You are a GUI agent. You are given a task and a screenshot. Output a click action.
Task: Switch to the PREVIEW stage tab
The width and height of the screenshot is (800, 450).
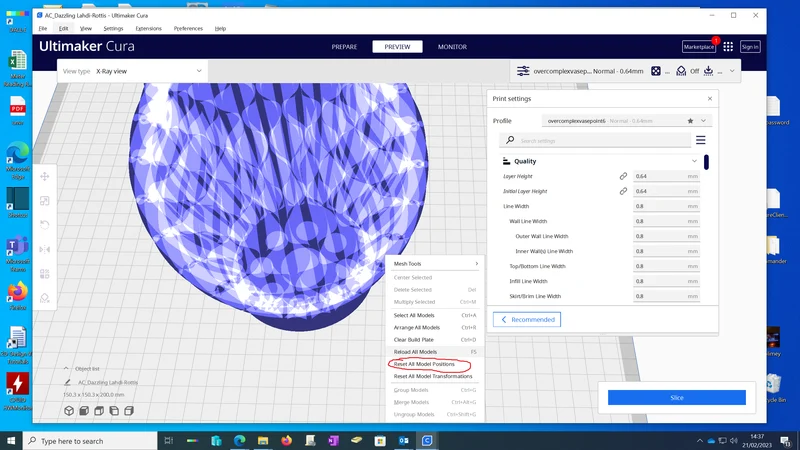[397, 47]
